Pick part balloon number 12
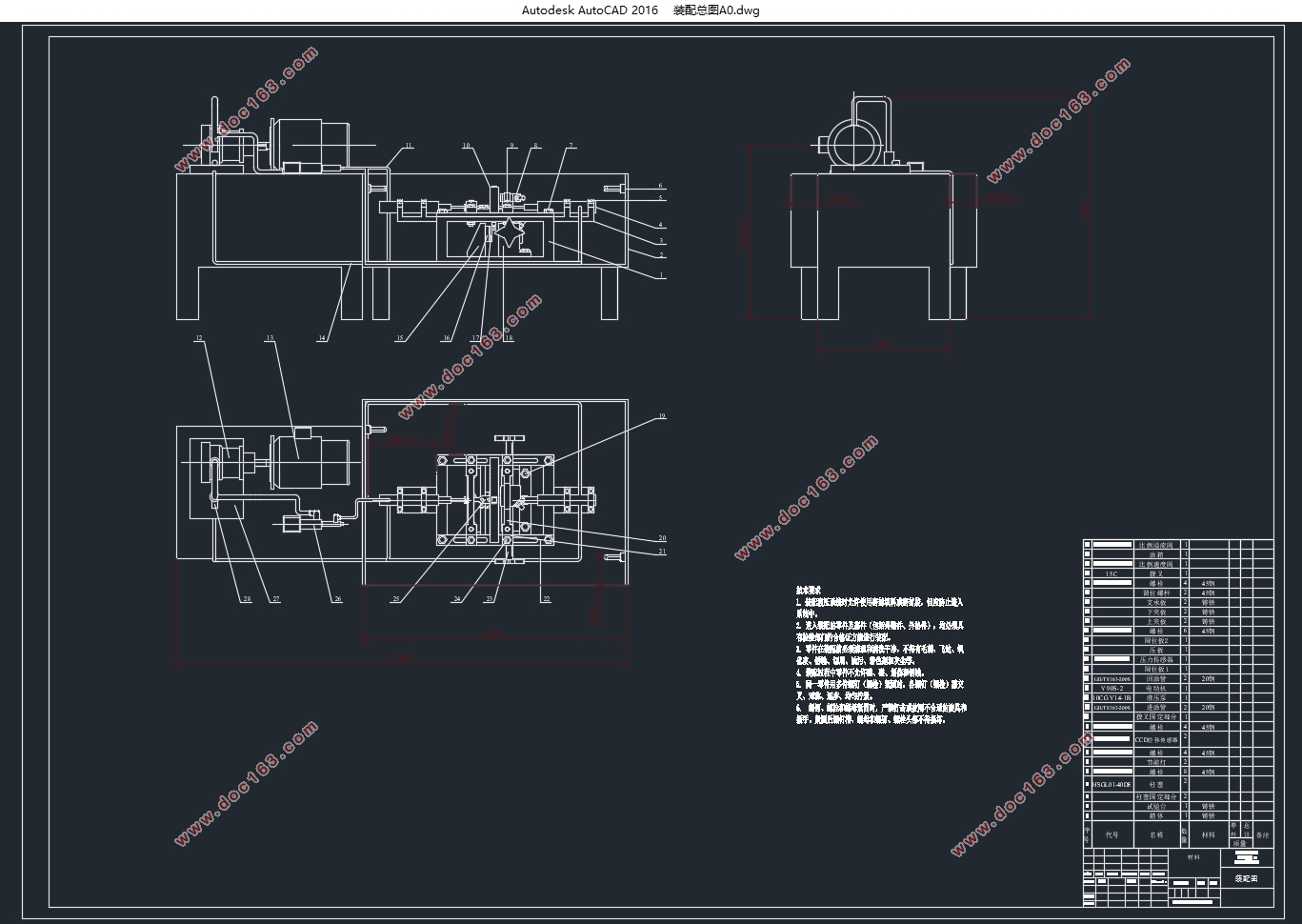Viewport: 1302px width, 924px height. pos(199,338)
